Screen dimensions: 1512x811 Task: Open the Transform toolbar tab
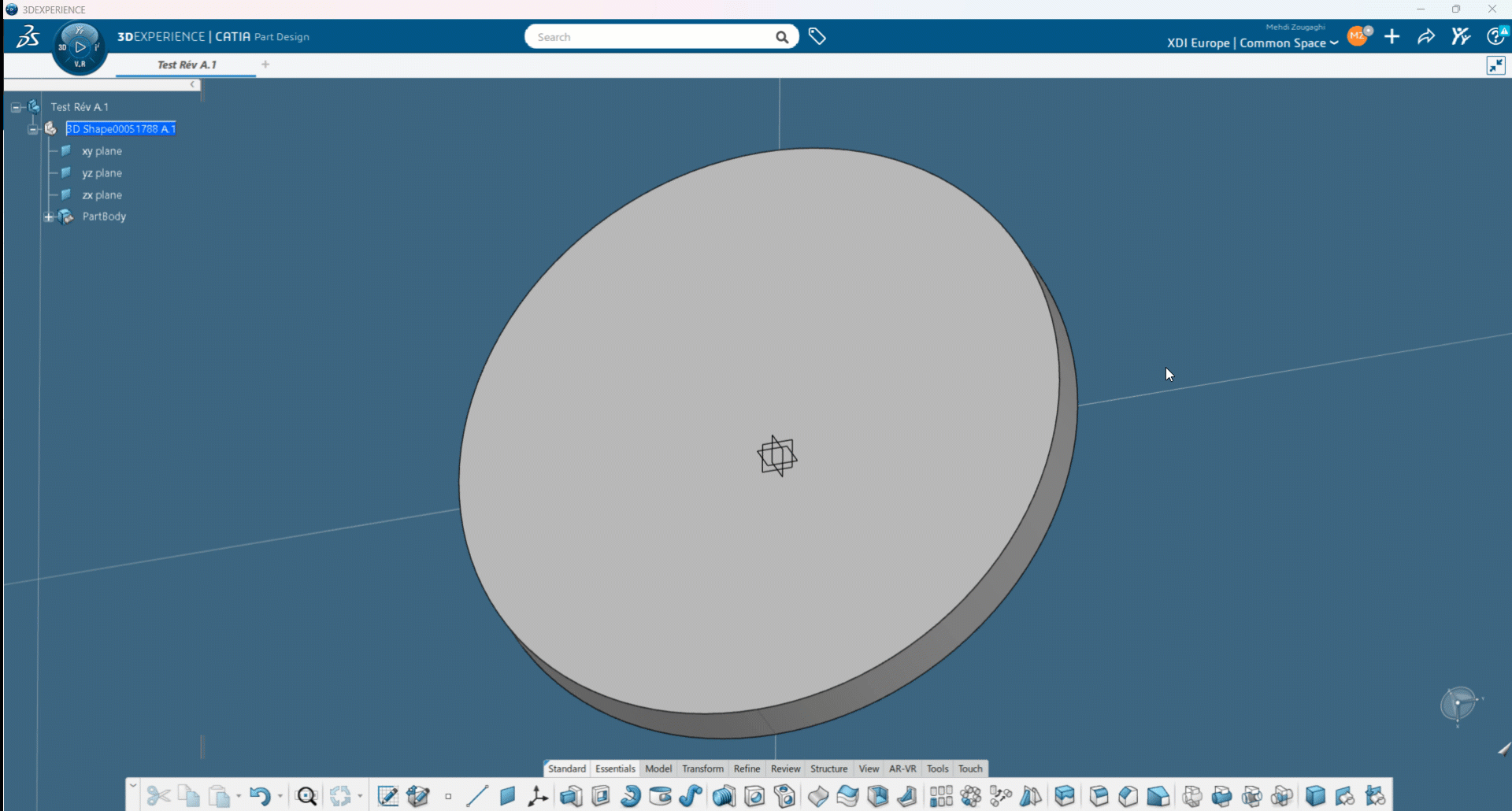pos(702,768)
